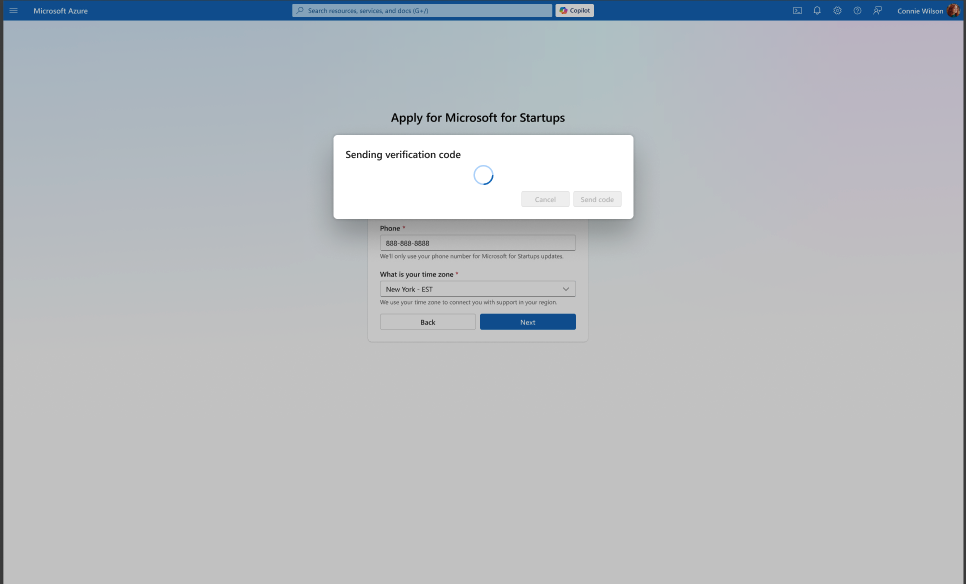The height and width of the screenshot is (584, 966).
Task: Open the feedback icon in header
Action: point(877,10)
